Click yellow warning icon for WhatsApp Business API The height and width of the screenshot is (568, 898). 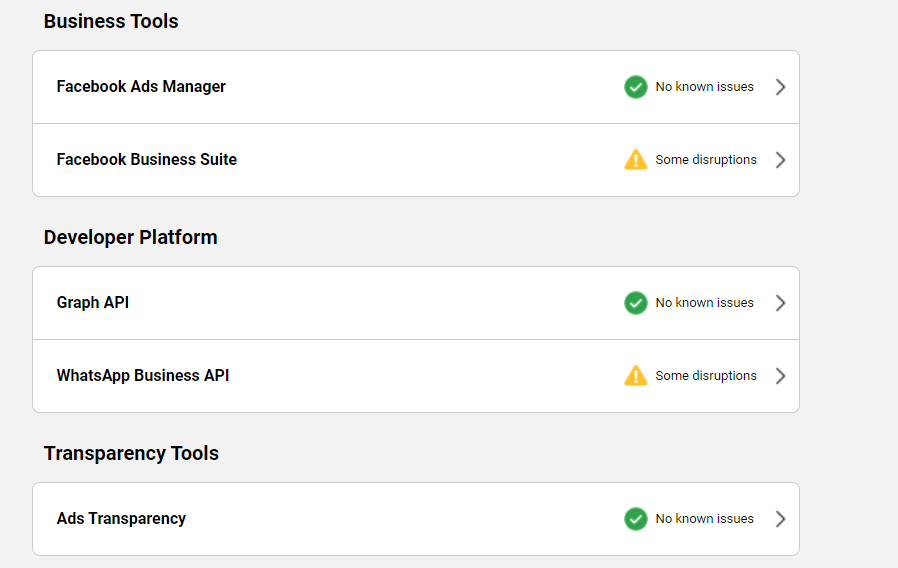[x=636, y=376]
